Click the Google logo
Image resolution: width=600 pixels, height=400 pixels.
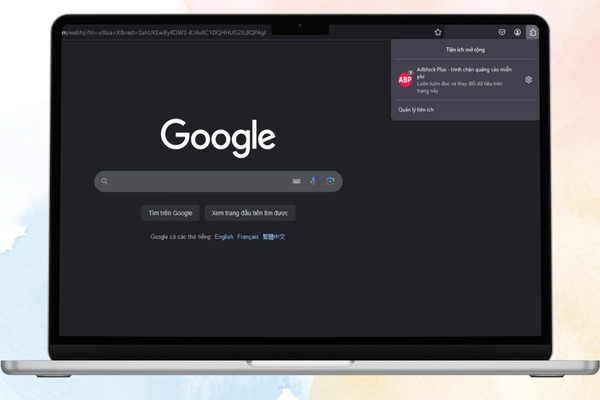point(218,138)
